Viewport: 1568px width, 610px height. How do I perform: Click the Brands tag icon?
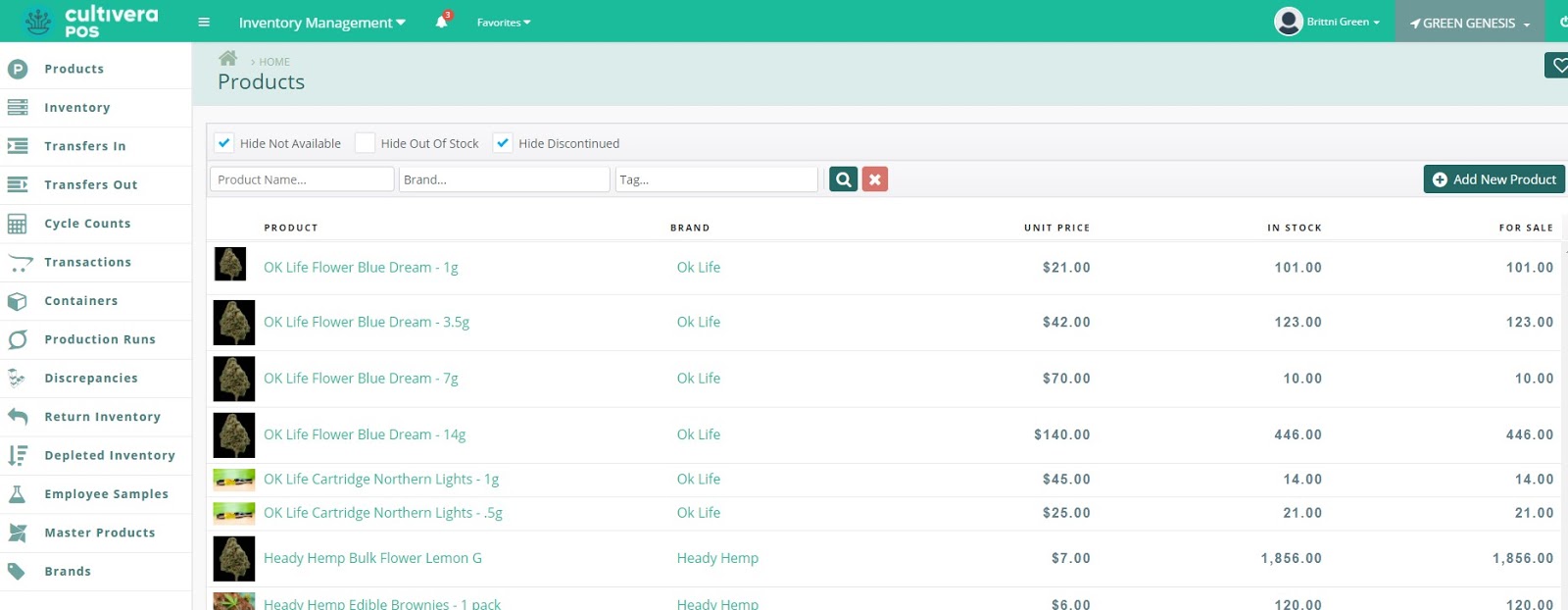coord(17,571)
